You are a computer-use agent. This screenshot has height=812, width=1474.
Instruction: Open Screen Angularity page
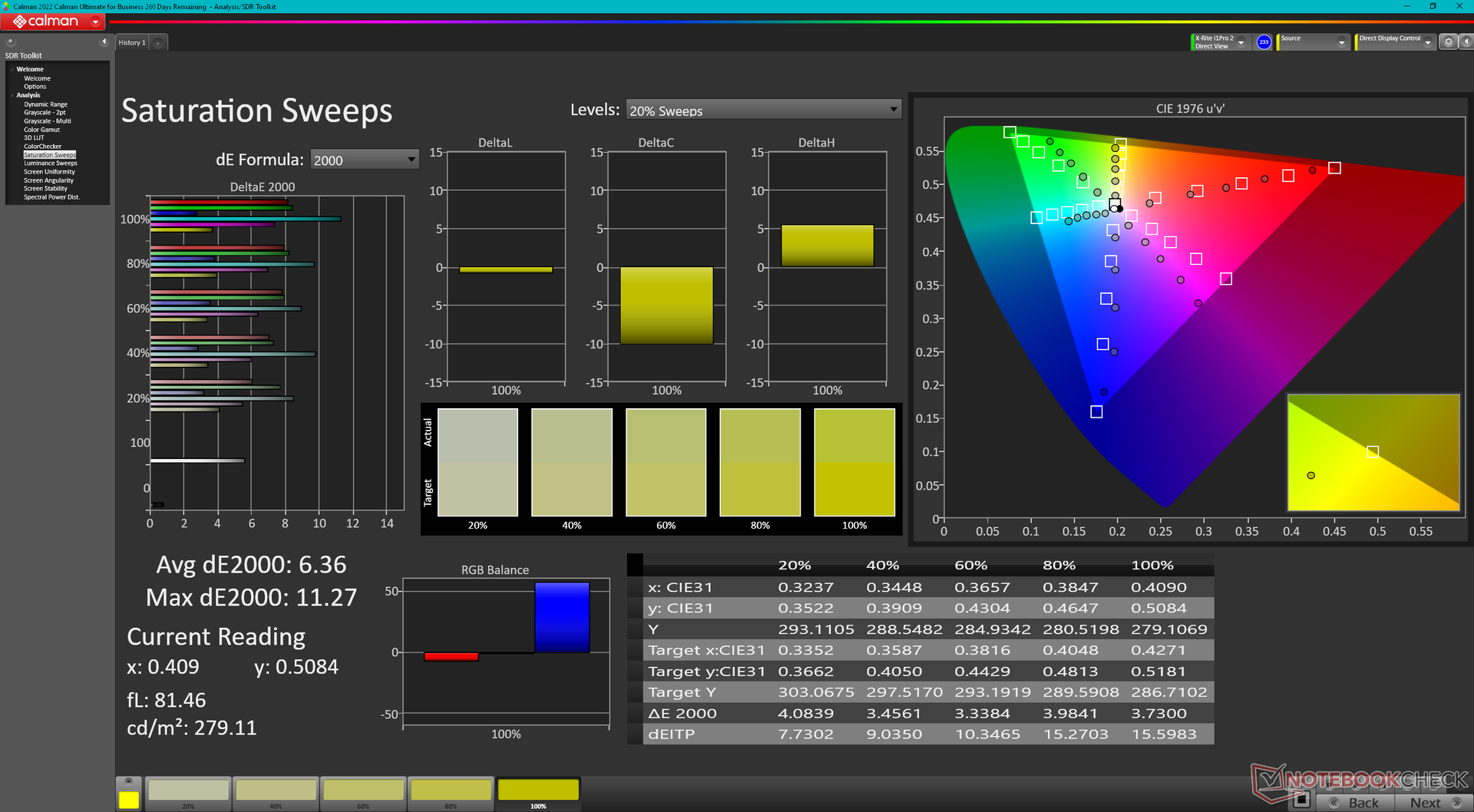48,180
